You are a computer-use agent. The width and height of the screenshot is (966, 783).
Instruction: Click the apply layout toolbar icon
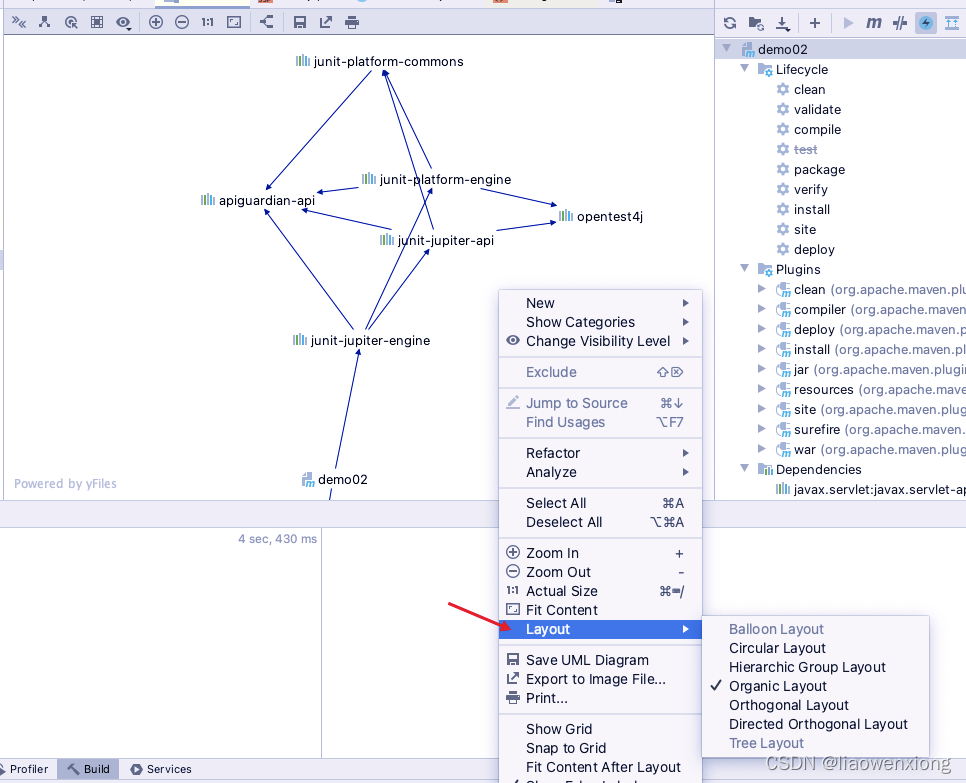click(266, 22)
